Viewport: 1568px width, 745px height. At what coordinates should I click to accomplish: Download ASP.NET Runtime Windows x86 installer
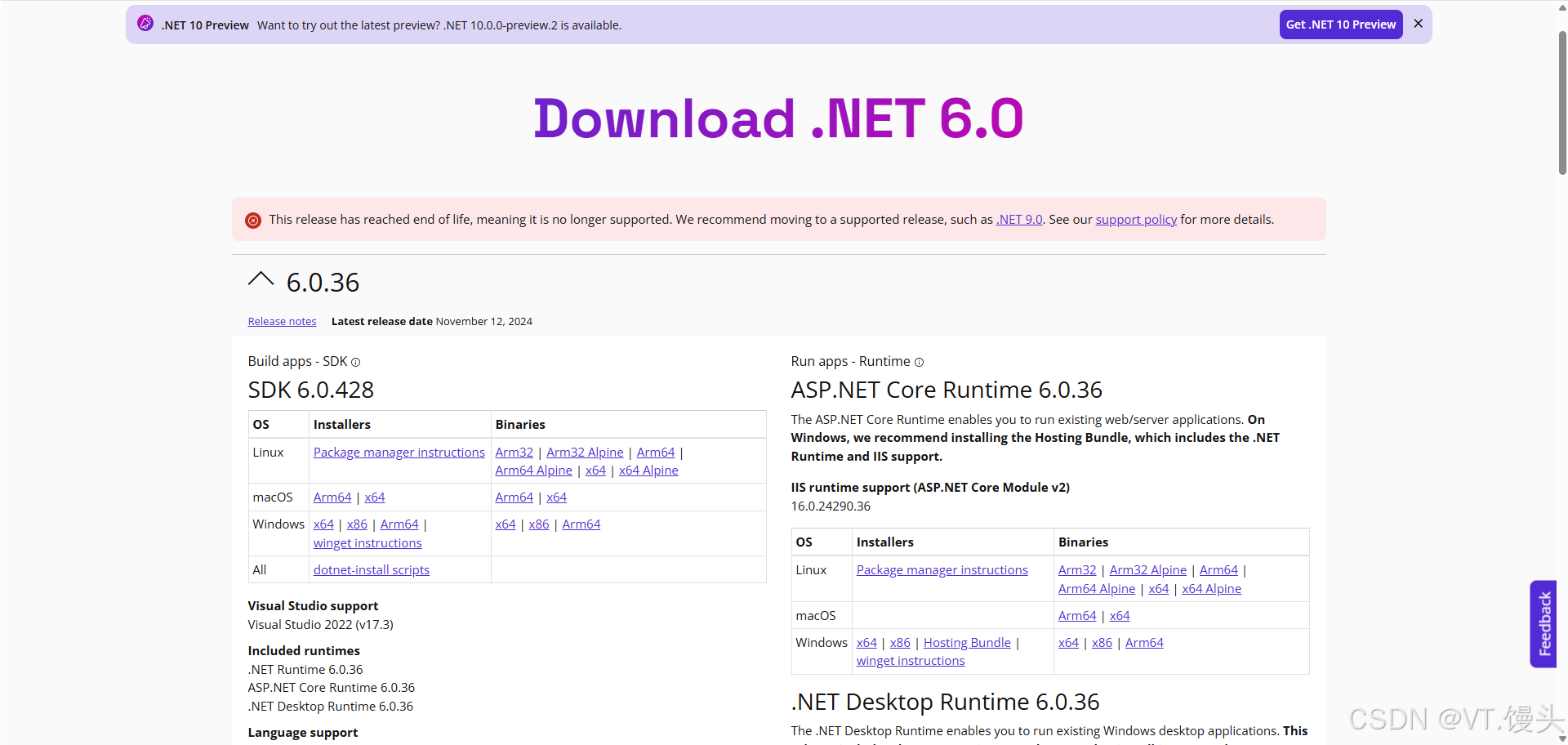tap(900, 642)
